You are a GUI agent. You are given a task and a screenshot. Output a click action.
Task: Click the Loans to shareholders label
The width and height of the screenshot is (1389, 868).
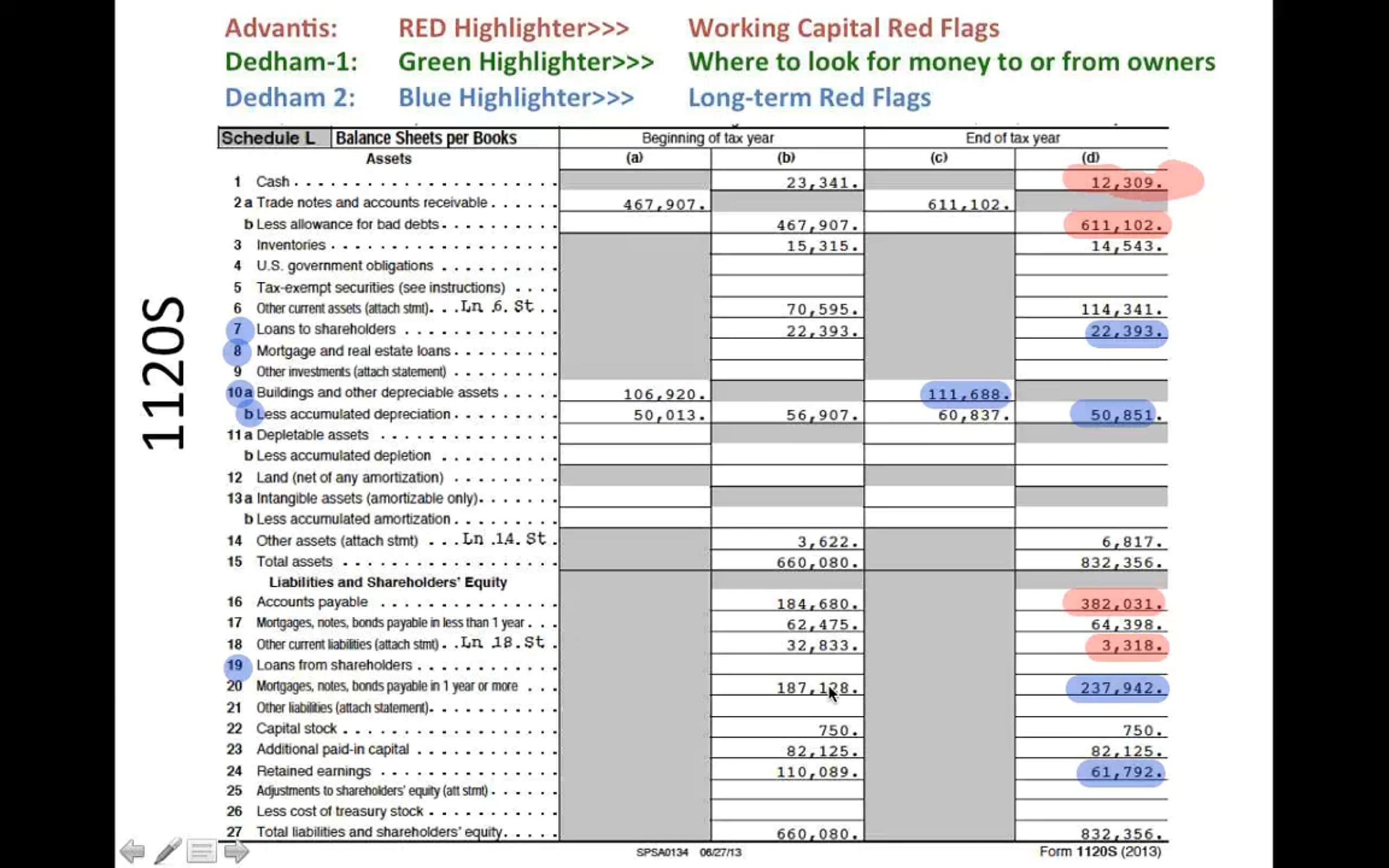point(326,329)
